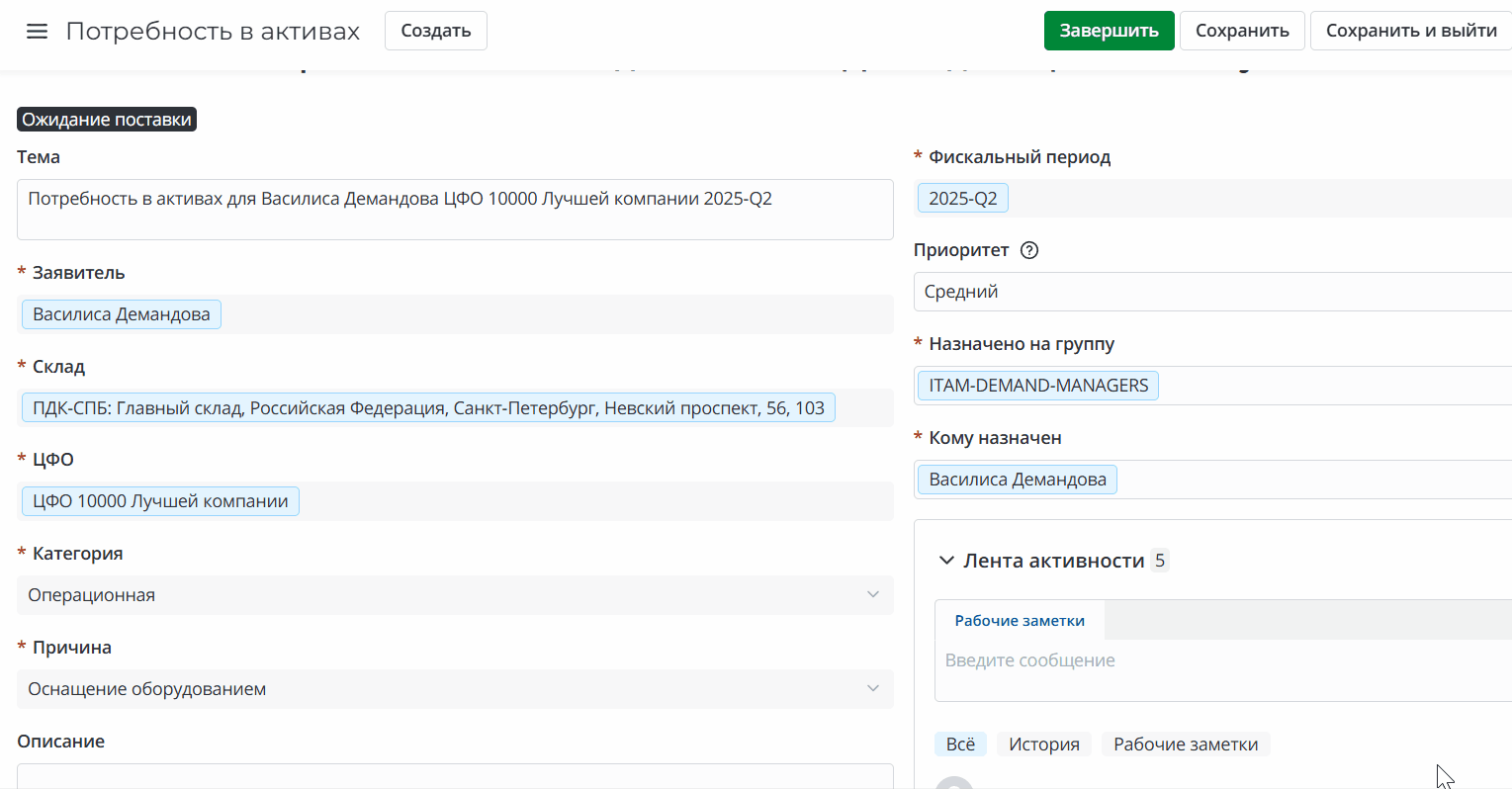
Task: Click the Сохранить button
Action: [x=1242, y=31]
